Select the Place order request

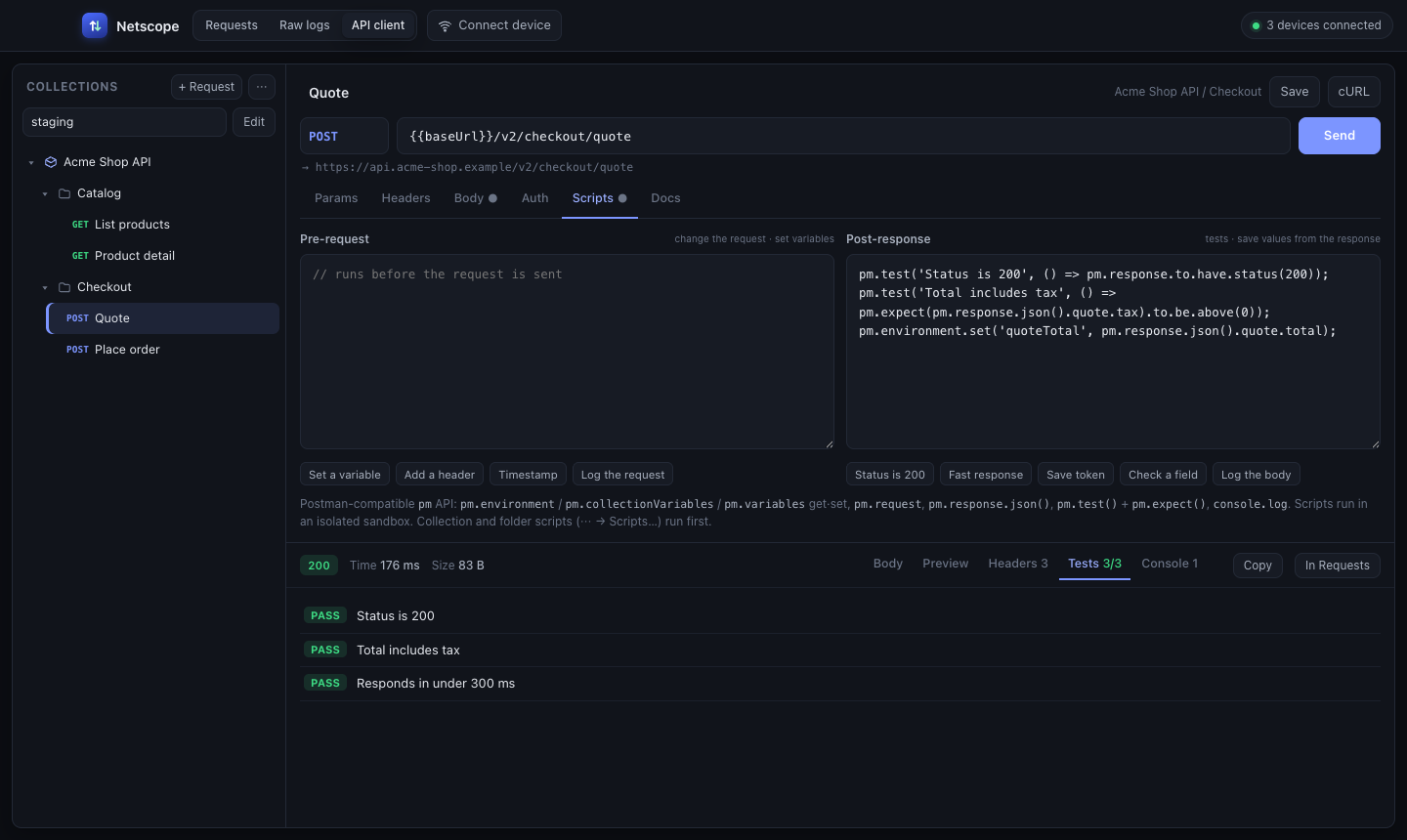click(162, 350)
